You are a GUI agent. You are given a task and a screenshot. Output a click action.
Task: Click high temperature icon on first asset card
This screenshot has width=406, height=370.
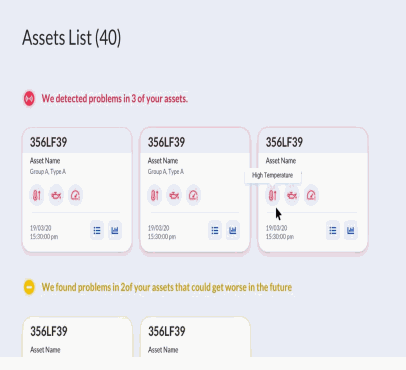tap(37, 195)
